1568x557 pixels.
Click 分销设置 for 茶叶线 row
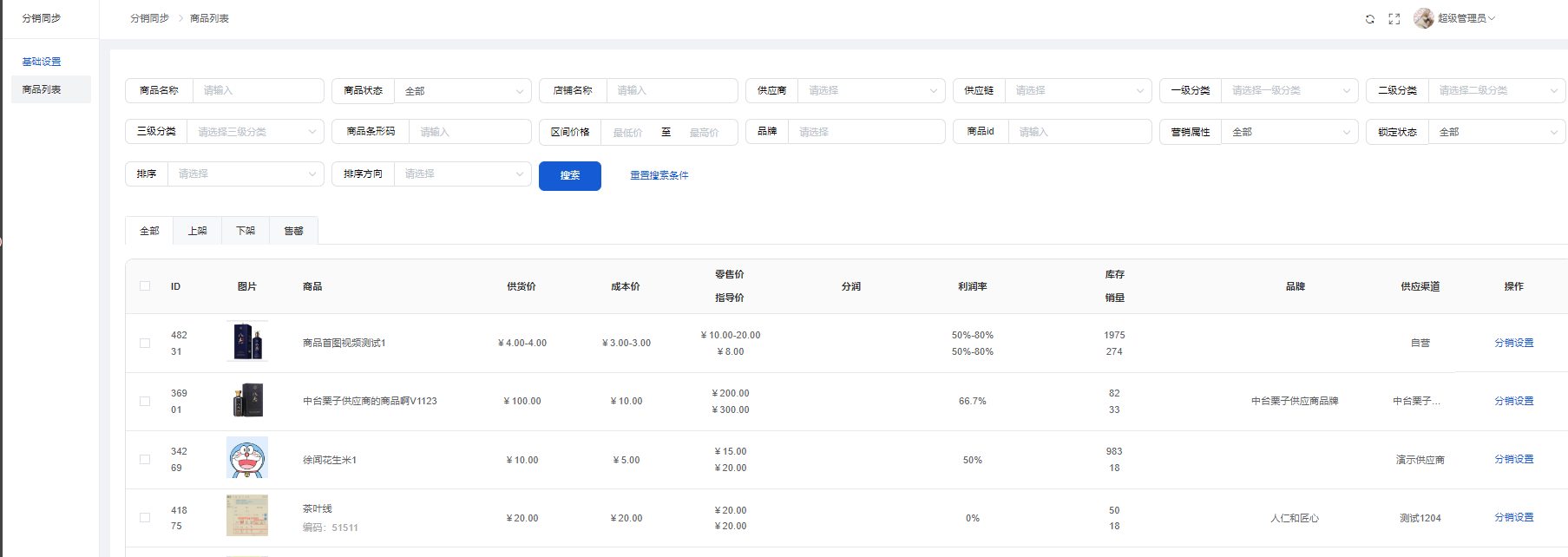pyautogui.click(x=1513, y=517)
